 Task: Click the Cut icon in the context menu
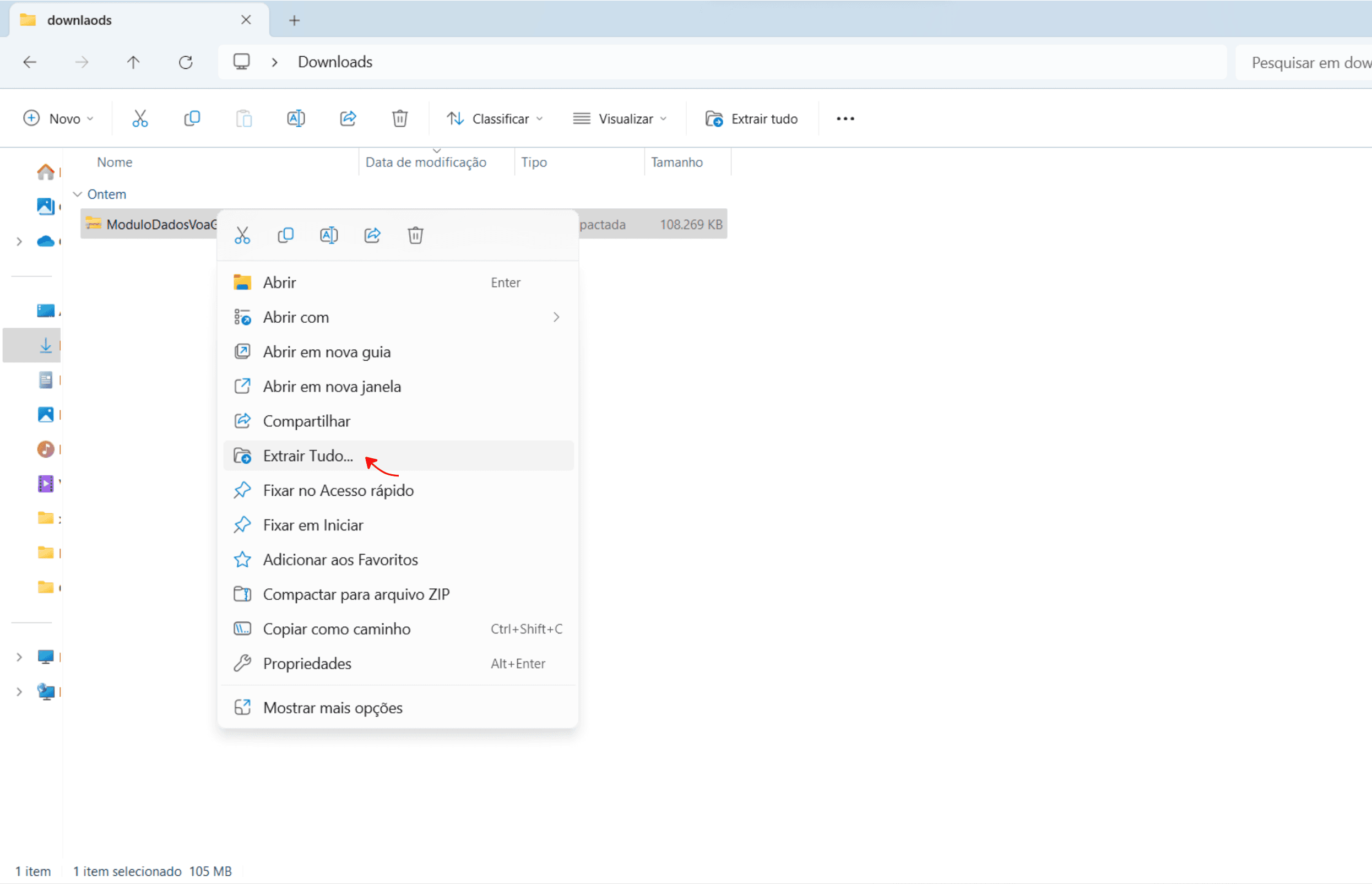(242, 235)
